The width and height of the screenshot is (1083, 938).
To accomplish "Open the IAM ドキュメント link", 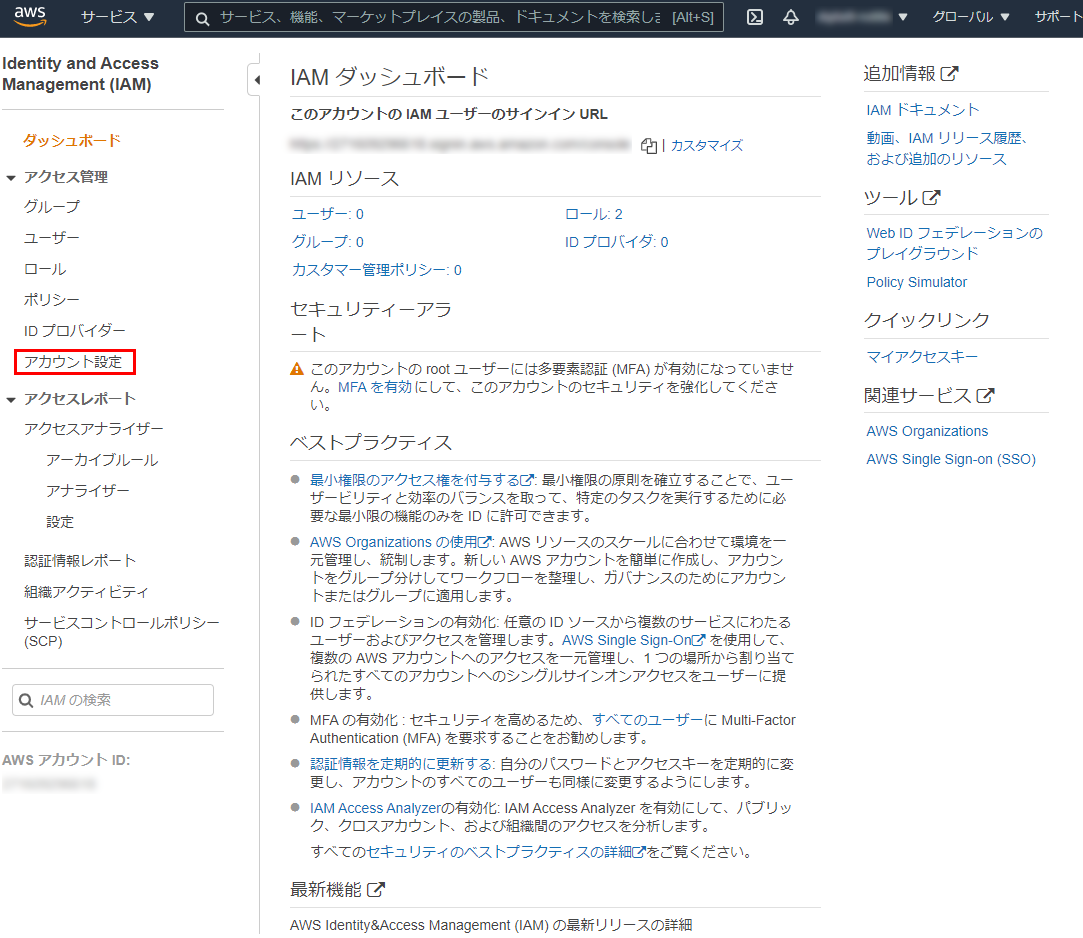I will tap(923, 111).
